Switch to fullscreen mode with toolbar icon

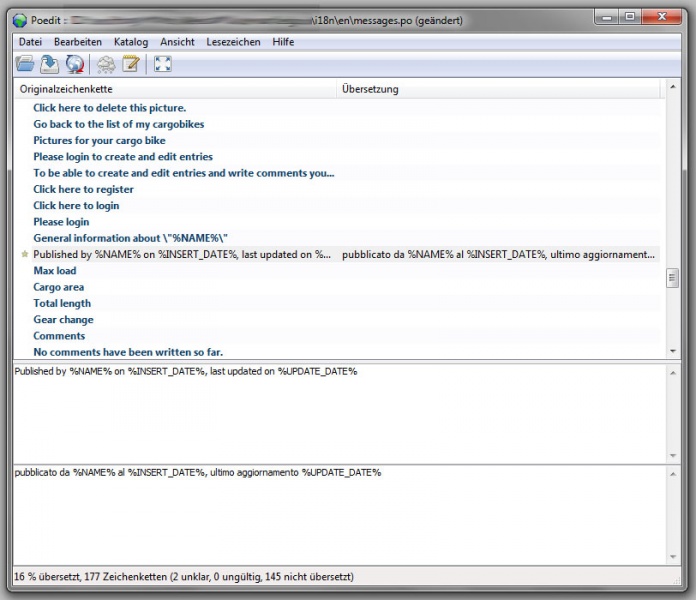[163, 65]
